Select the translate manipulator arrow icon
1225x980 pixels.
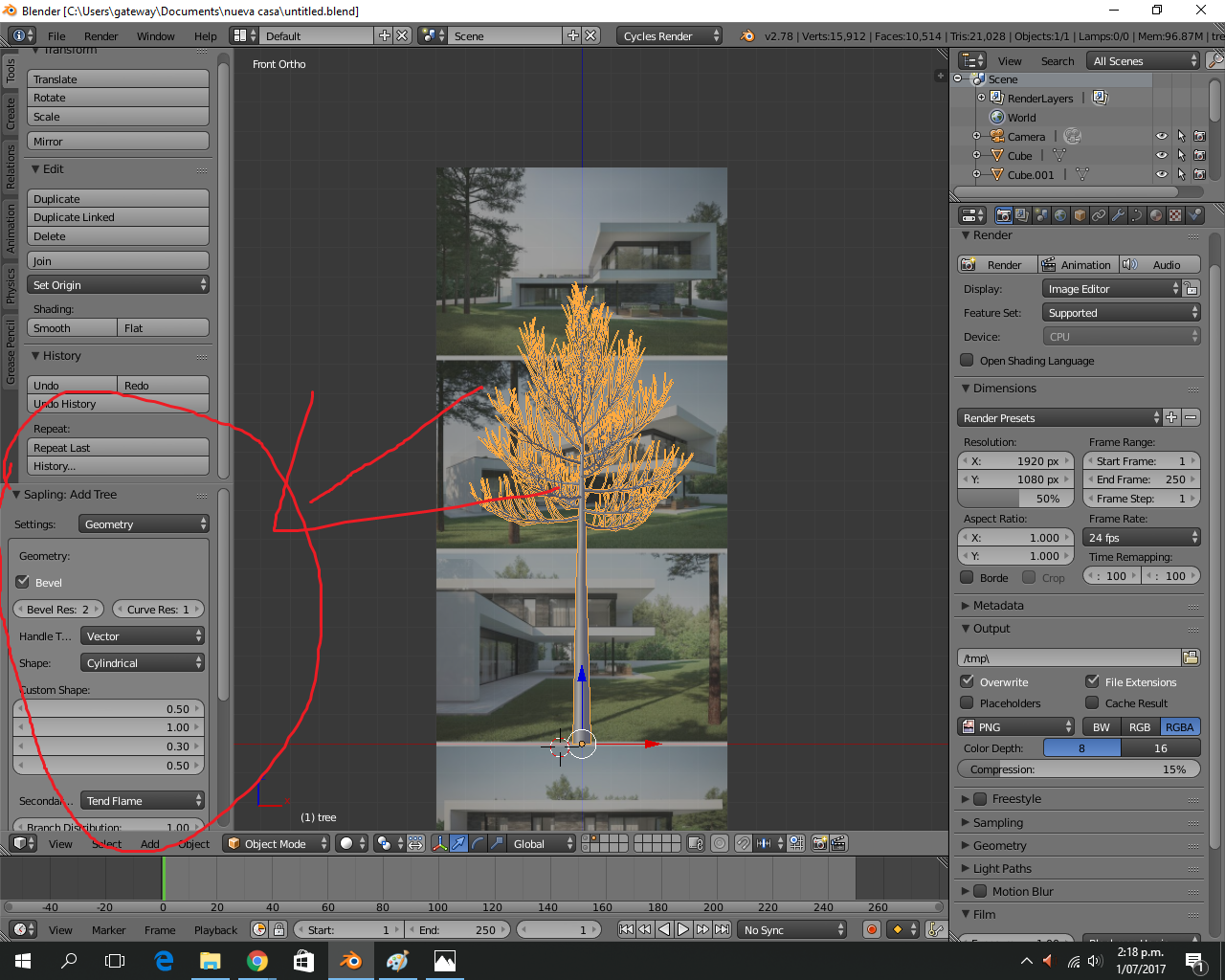pos(458,843)
